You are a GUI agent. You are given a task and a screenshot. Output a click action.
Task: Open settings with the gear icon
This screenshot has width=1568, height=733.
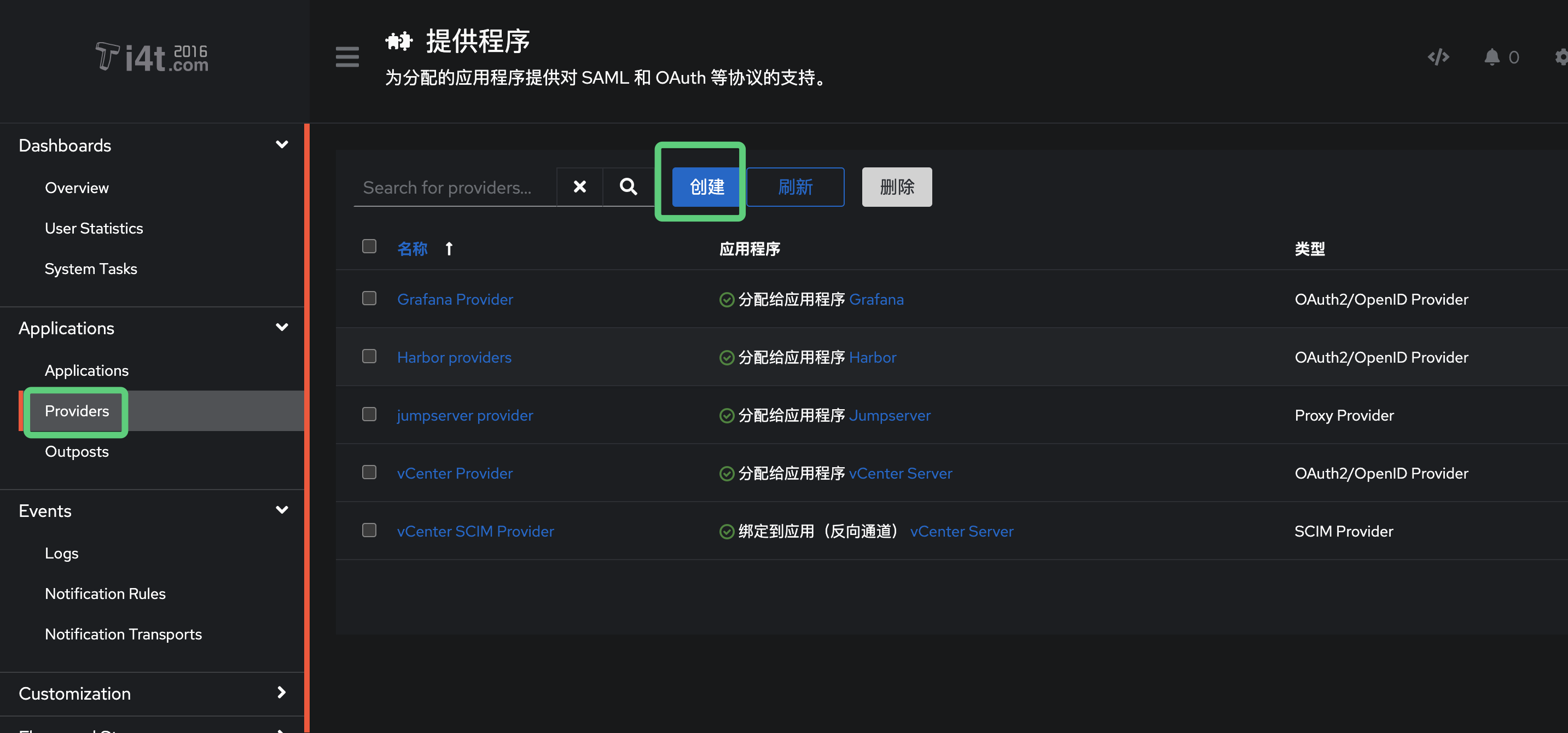click(1560, 57)
